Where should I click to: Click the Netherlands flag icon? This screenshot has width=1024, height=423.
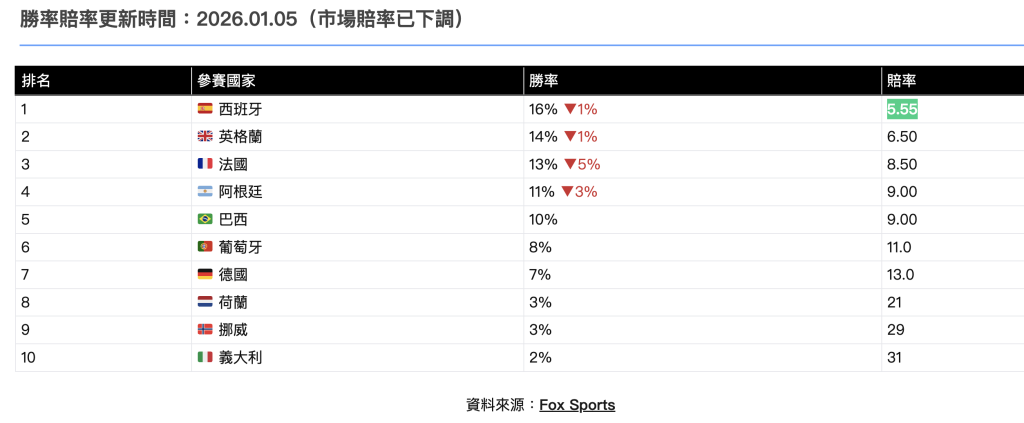pyautogui.click(x=205, y=302)
